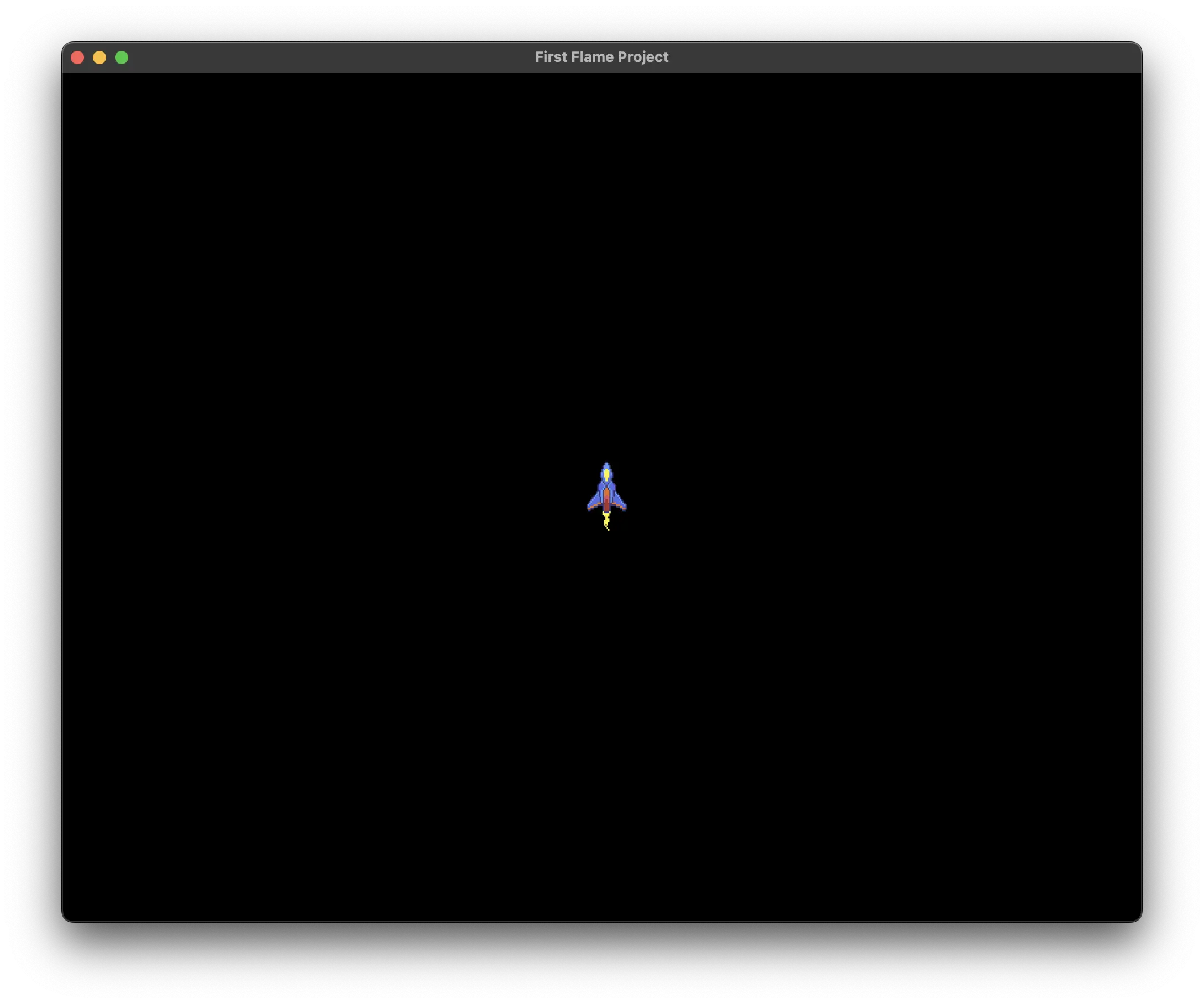Minimize the window with the yellow button
The width and height of the screenshot is (1204, 1004).
[99, 57]
